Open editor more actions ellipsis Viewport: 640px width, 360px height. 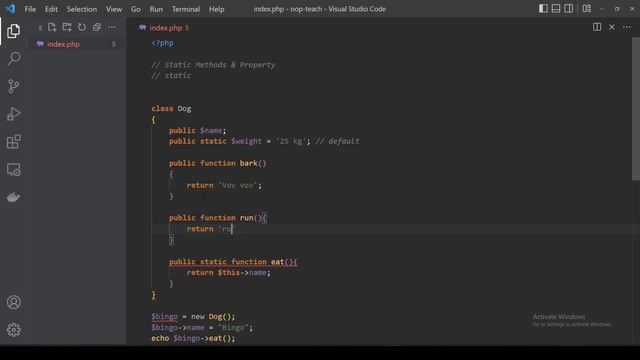627,27
